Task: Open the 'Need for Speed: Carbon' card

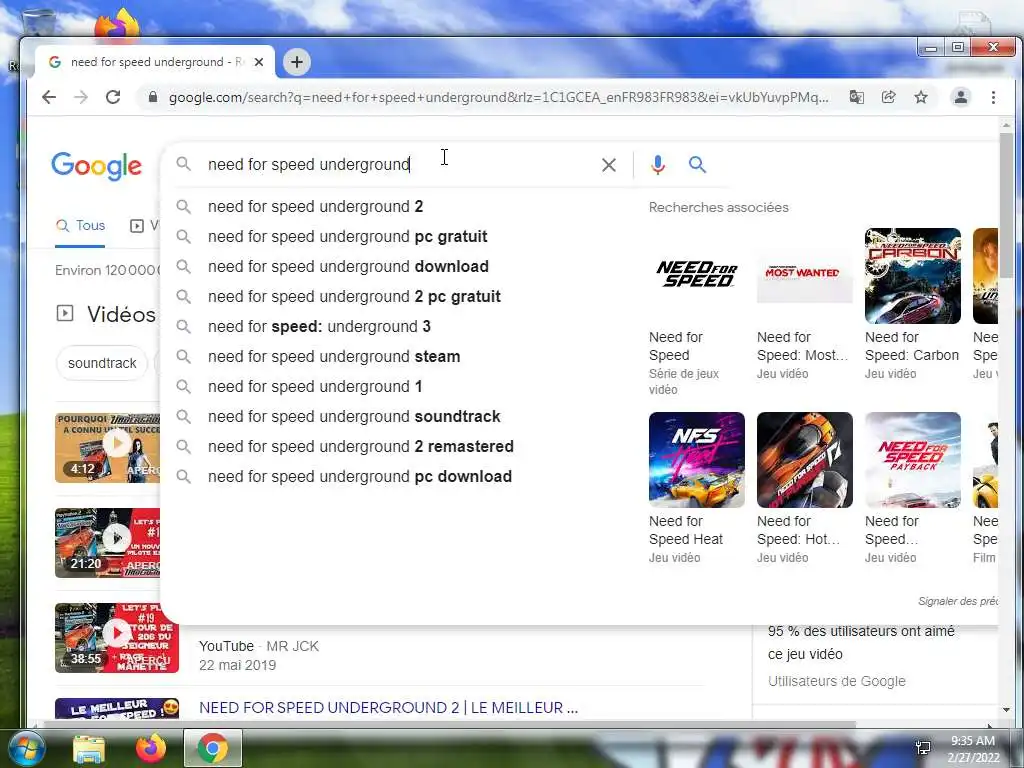Action: [912, 304]
